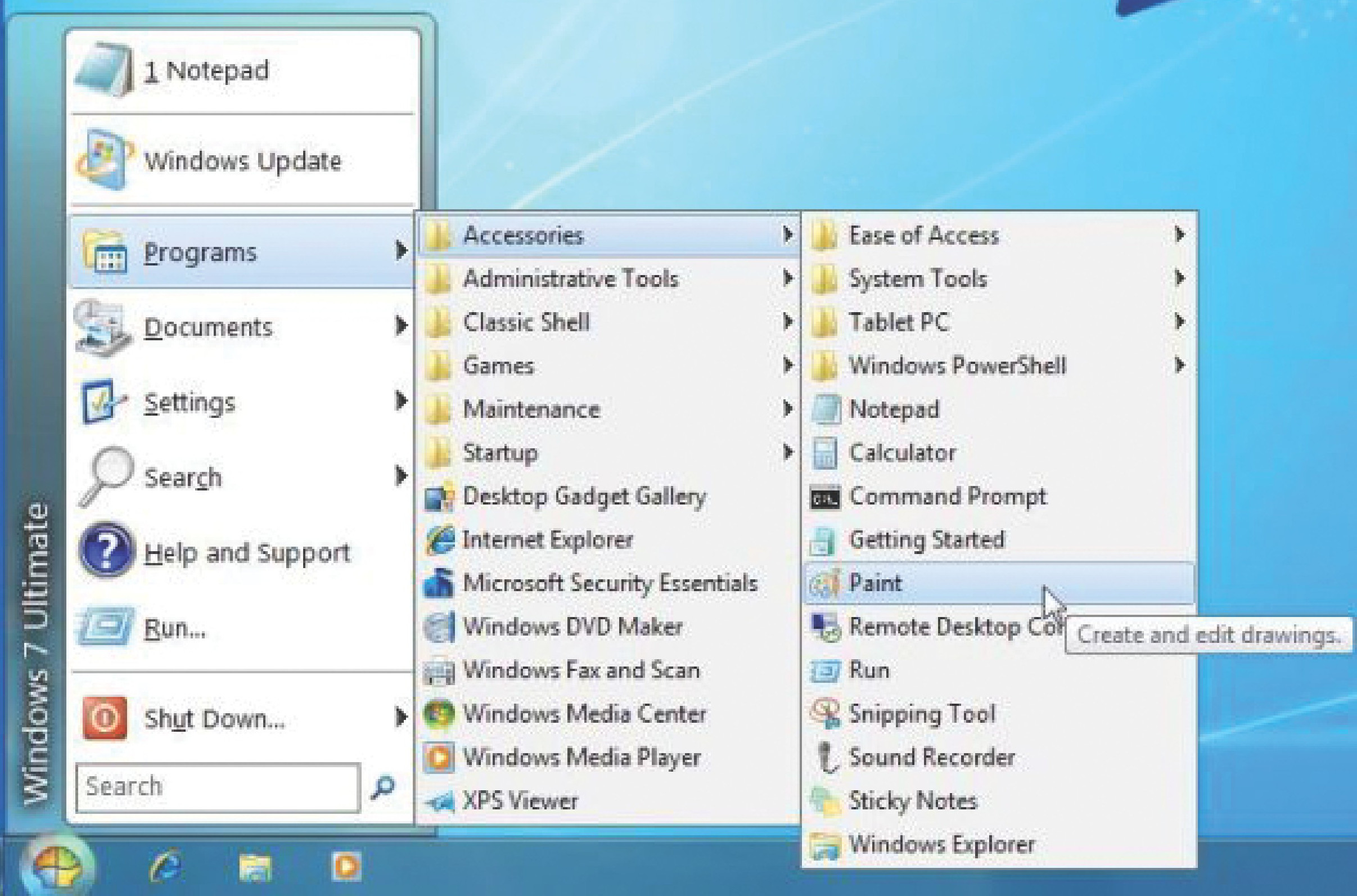Click the Paint icon in Accessories menu

pyautogui.click(x=824, y=583)
